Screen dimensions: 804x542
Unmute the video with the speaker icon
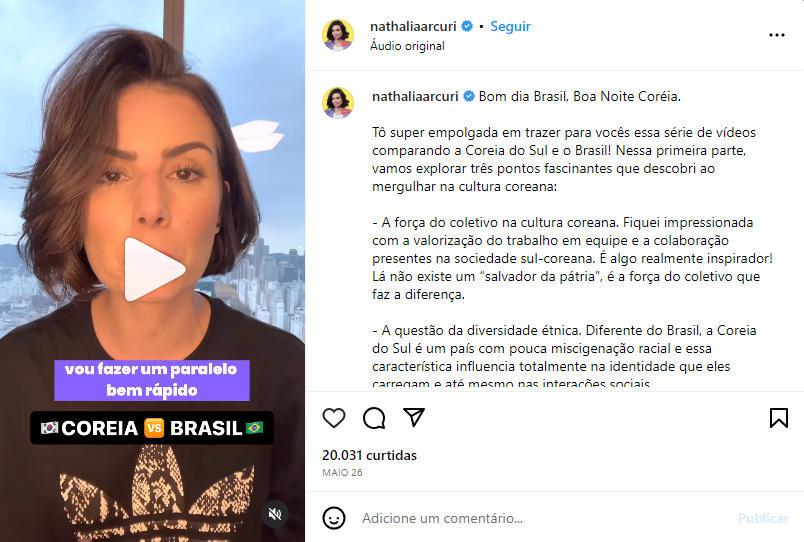[x=275, y=514]
